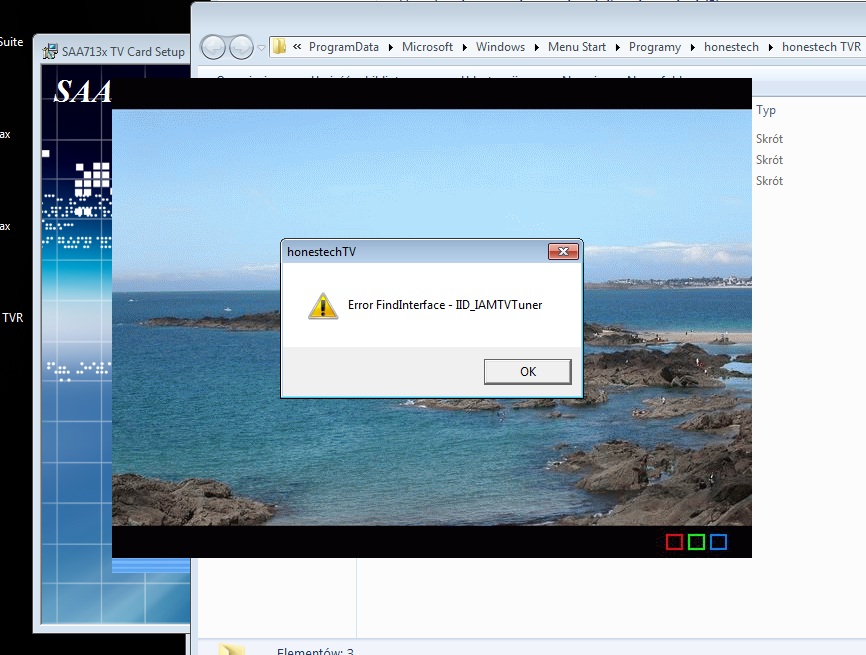Navigate to ProgramData in the address bar
Viewport: 866px width, 655px height.
[344, 47]
